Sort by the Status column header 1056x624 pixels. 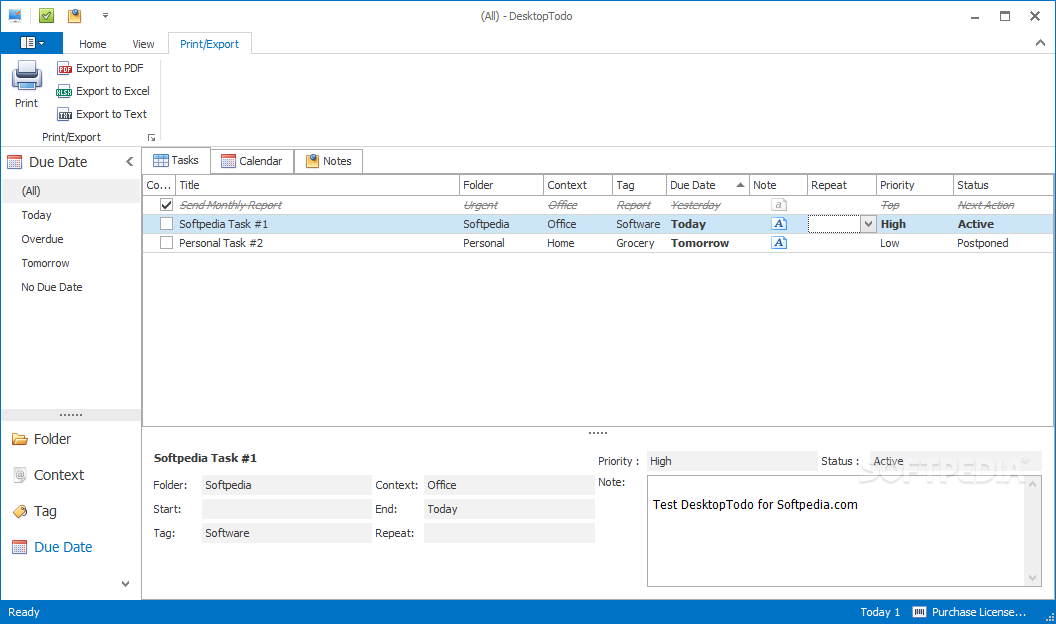[1003, 185]
